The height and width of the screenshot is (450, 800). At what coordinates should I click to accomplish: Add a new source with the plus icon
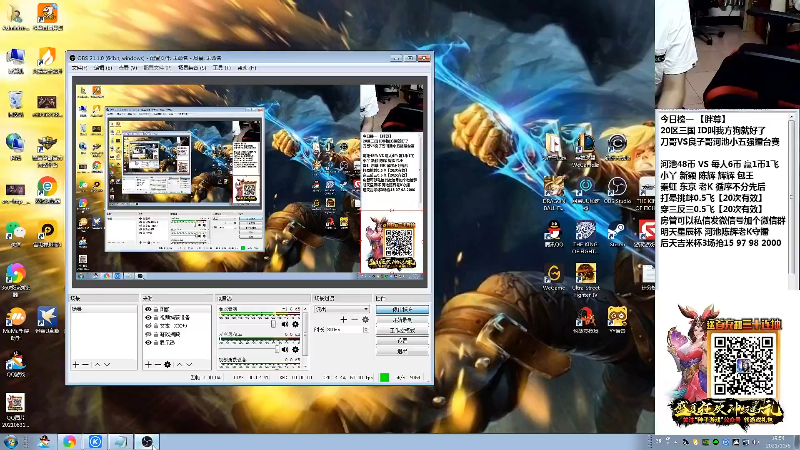[x=148, y=364]
